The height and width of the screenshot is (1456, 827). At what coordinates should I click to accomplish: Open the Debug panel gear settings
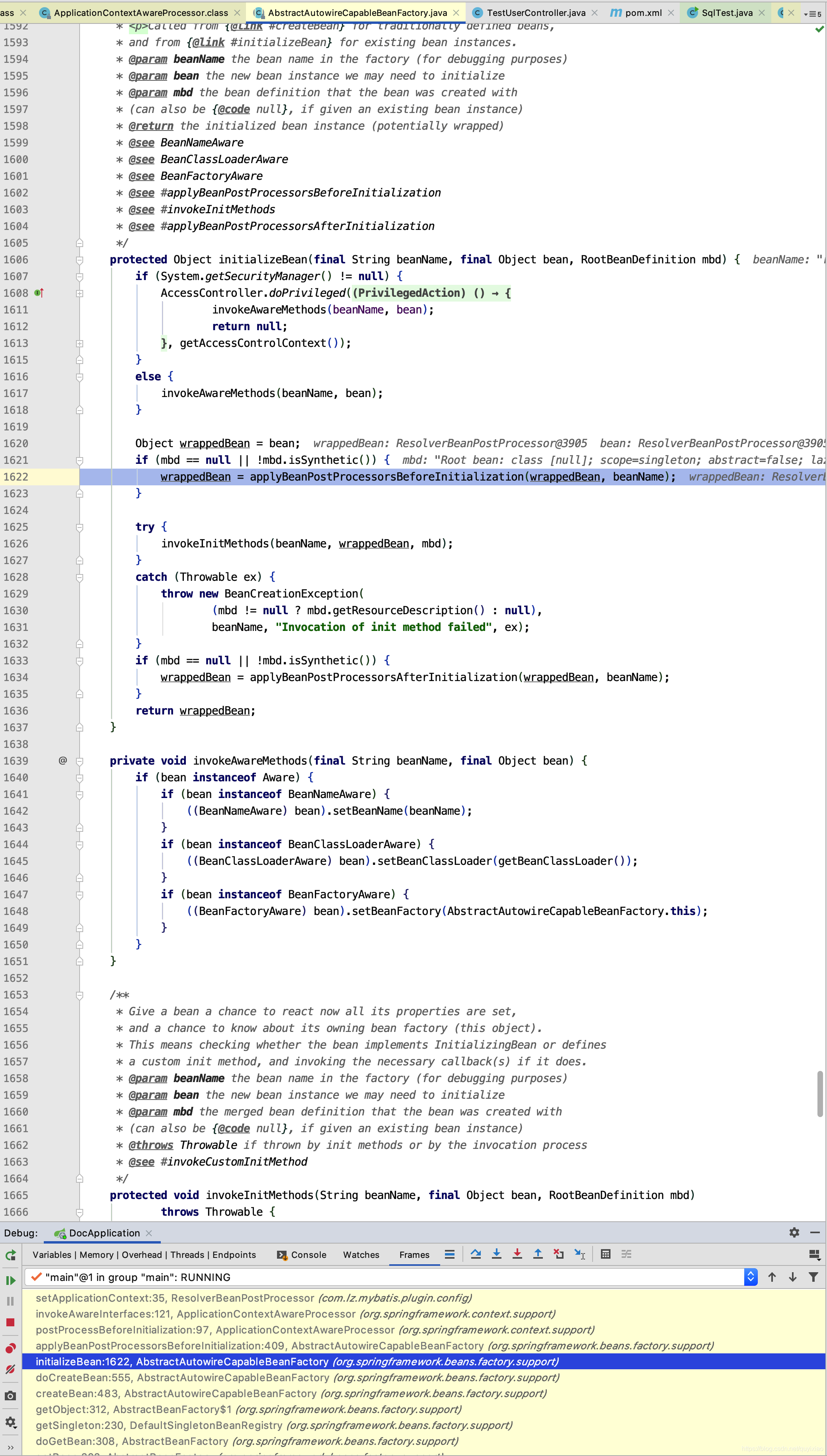pos(794,1232)
